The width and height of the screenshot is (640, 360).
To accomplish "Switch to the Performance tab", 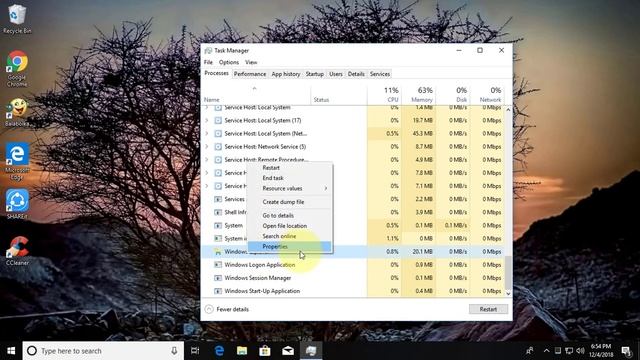I will click(x=250, y=74).
